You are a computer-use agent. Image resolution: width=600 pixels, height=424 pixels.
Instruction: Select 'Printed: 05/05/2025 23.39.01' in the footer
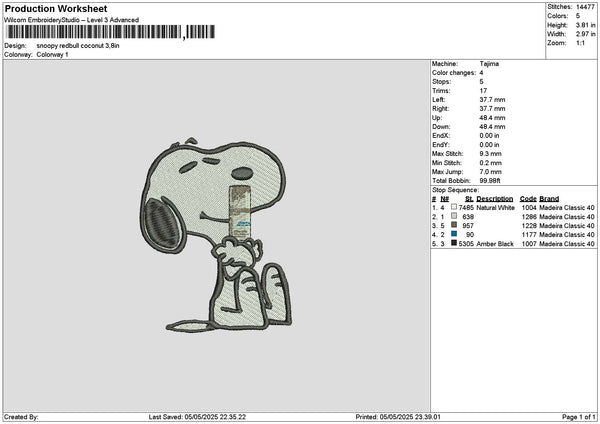pyautogui.click(x=398, y=417)
